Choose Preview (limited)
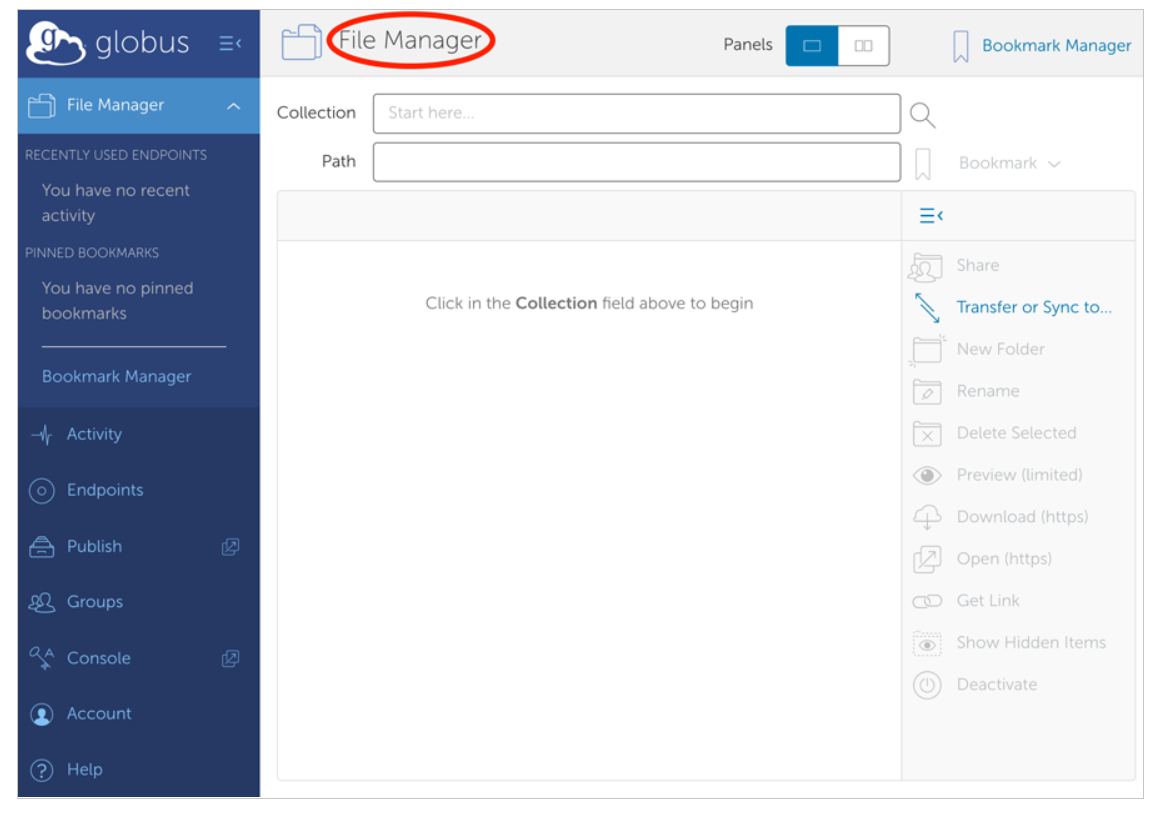The image size is (1163, 817). pyautogui.click(x=1019, y=474)
